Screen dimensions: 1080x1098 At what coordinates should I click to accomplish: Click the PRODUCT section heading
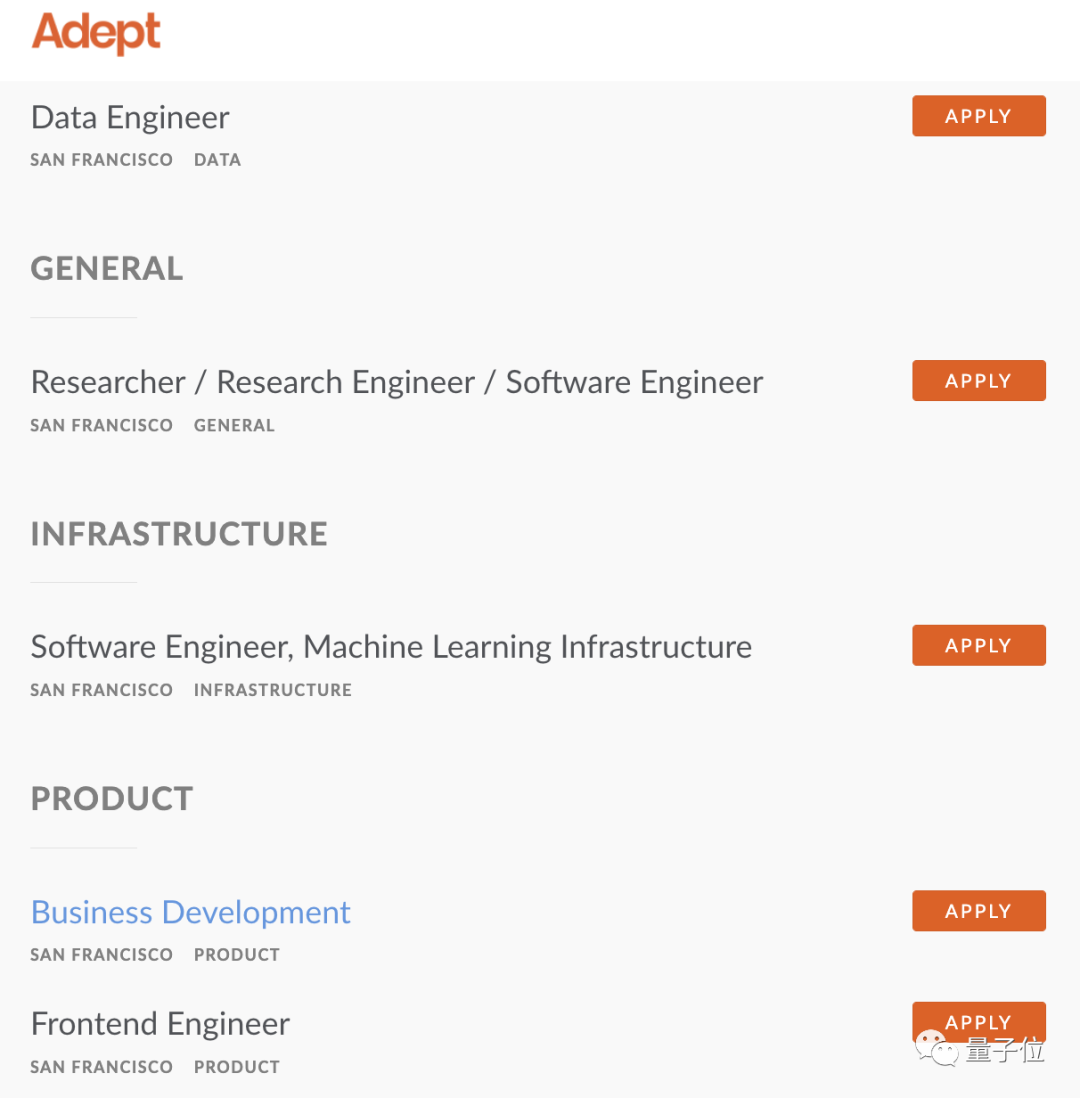[x=112, y=799]
